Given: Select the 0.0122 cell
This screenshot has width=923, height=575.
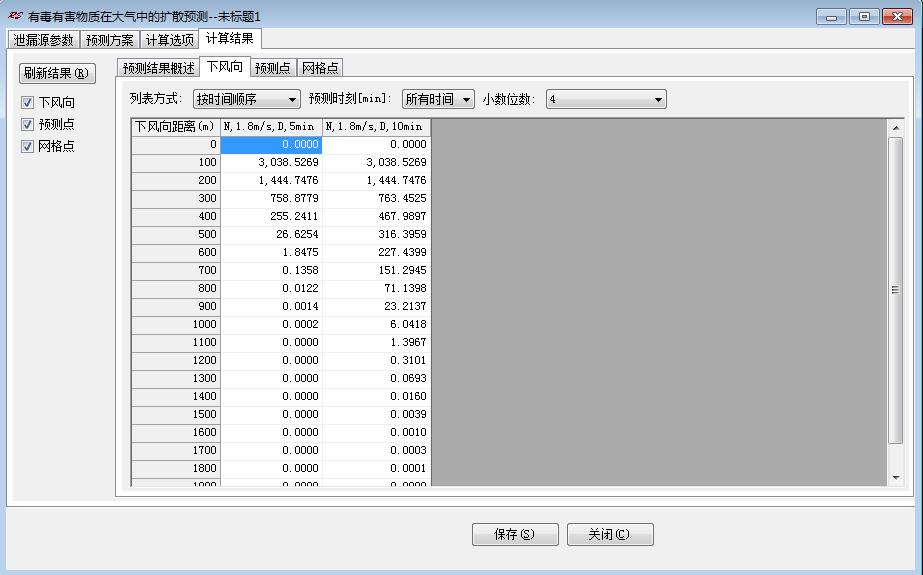Looking at the screenshot, I should [271, 288].
